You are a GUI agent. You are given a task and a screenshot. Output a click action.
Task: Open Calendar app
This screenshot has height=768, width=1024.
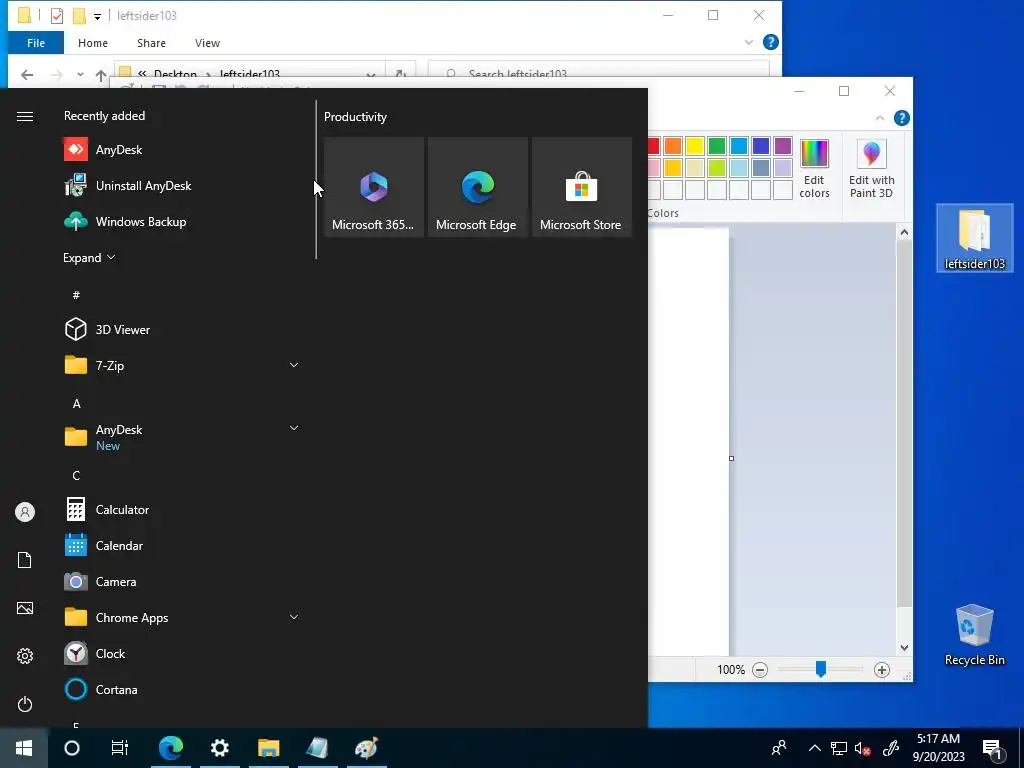pos(183,545)
